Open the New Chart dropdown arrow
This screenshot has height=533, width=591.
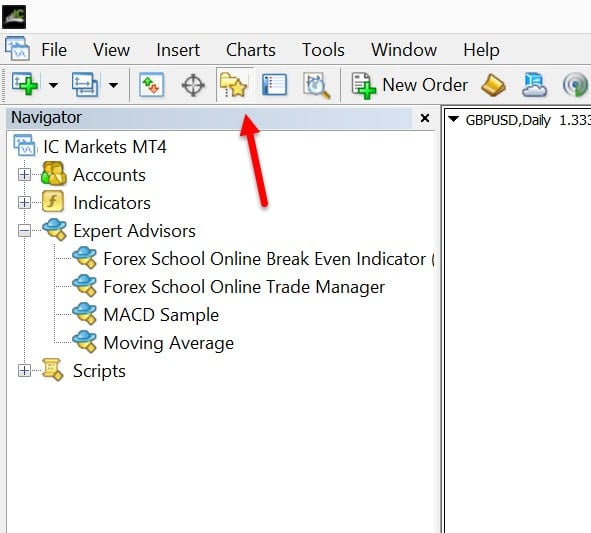(54, 85)
